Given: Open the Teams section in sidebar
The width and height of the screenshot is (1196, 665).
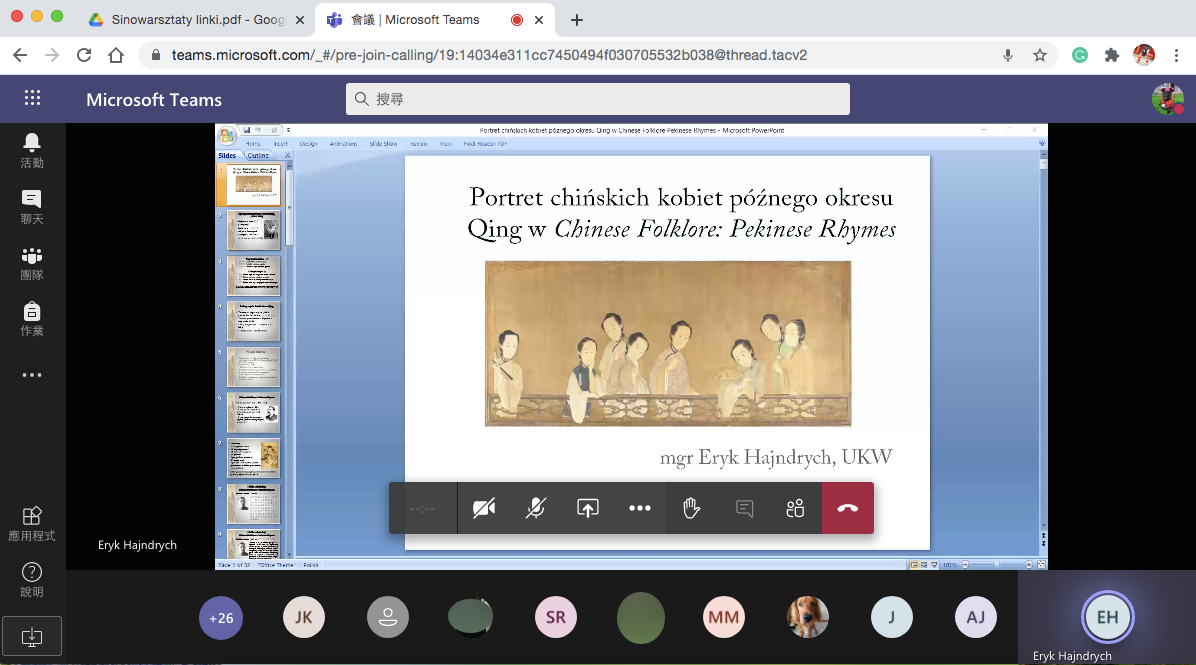Looking at the screenshot, I should tap(32, 263).
